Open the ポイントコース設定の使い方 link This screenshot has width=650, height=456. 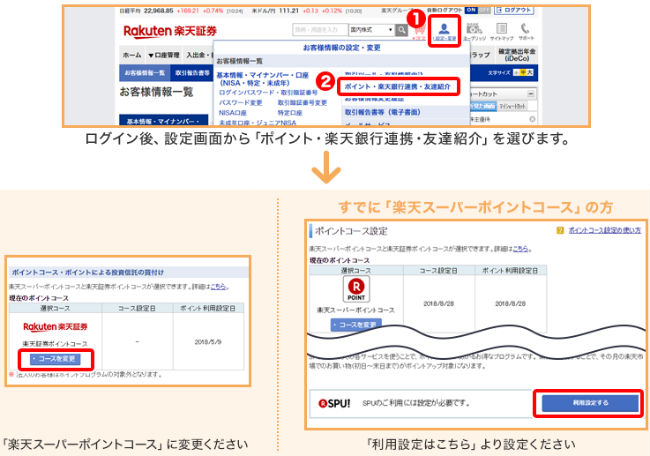tap(604, 230)
